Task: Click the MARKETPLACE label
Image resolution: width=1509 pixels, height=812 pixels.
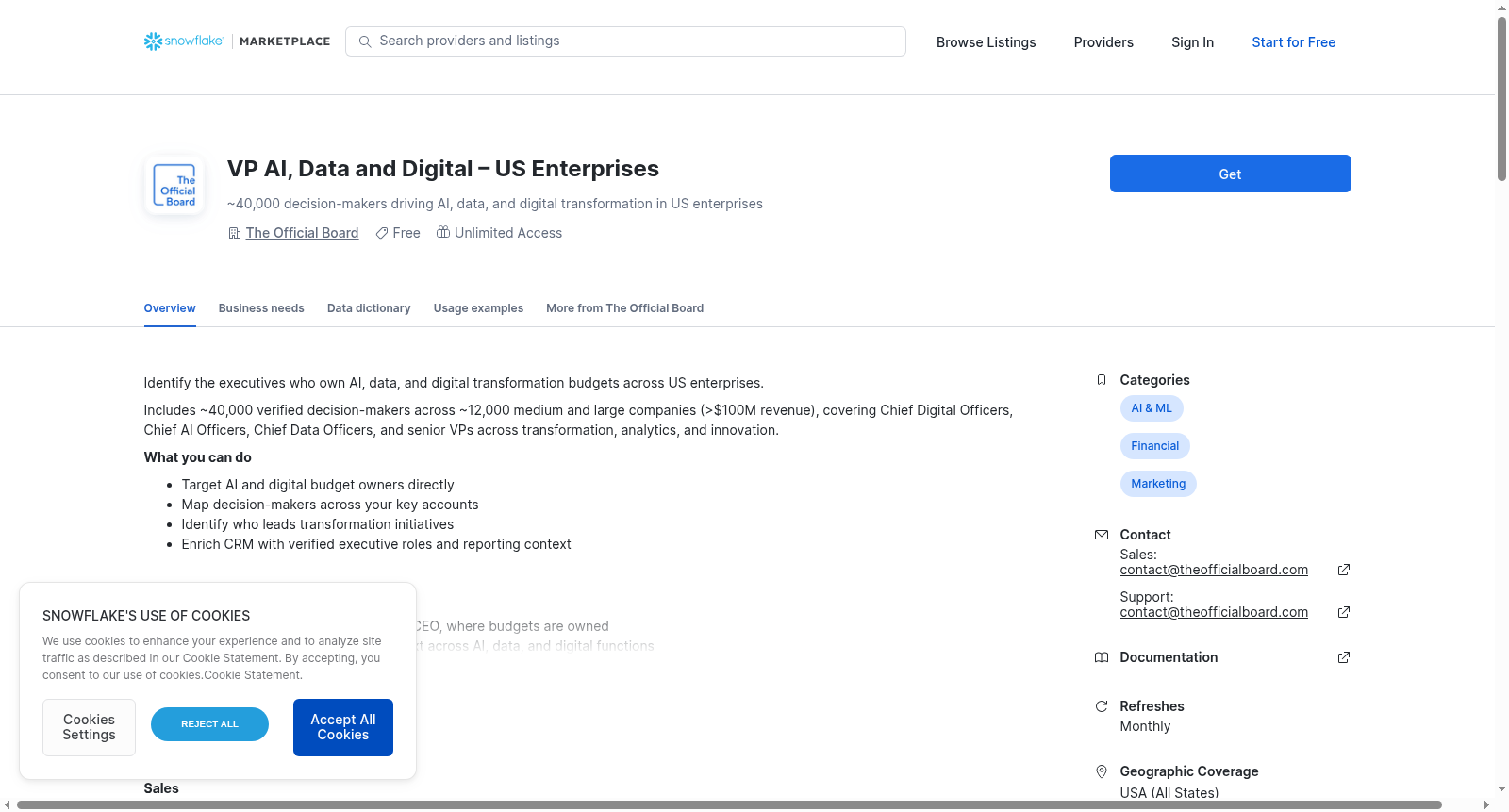Action: pos(285,41)
